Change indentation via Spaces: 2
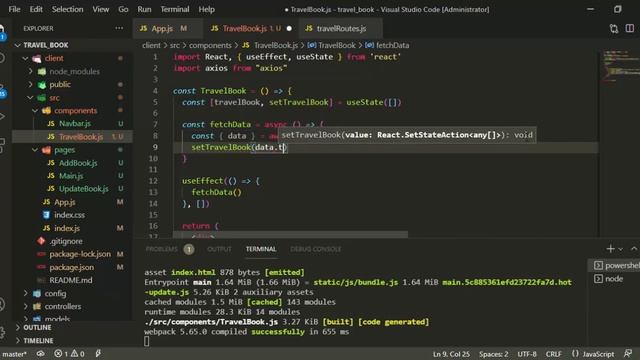Viewport: 640px width, 360px height. tap(493, 354)
